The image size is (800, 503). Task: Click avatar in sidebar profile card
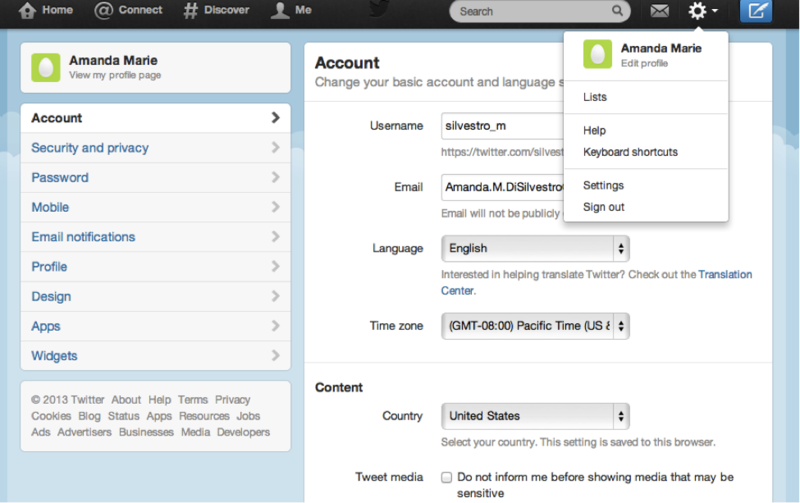point(45,67)
